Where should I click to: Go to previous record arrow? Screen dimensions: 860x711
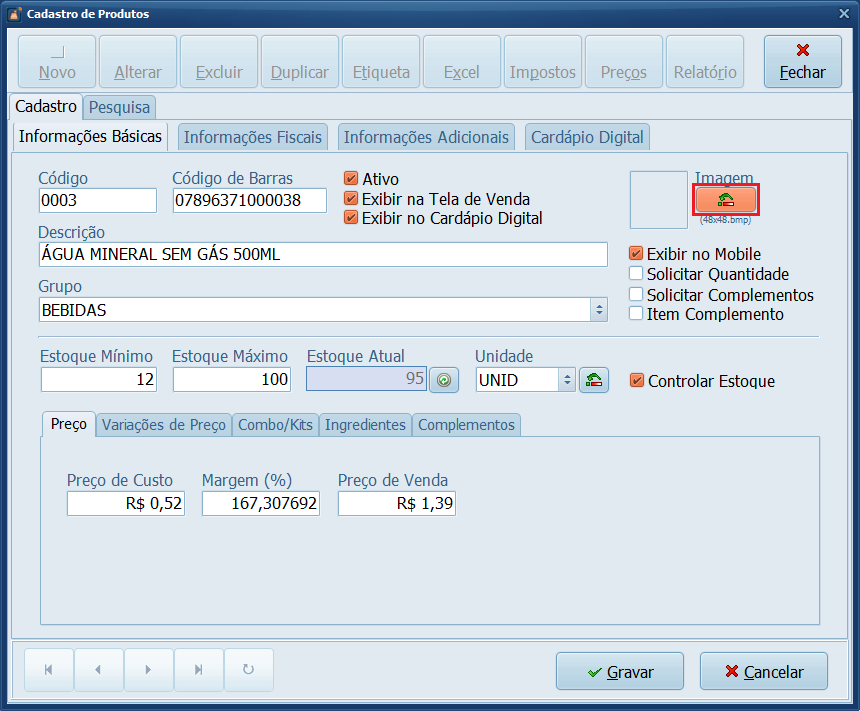pos(98,670)
